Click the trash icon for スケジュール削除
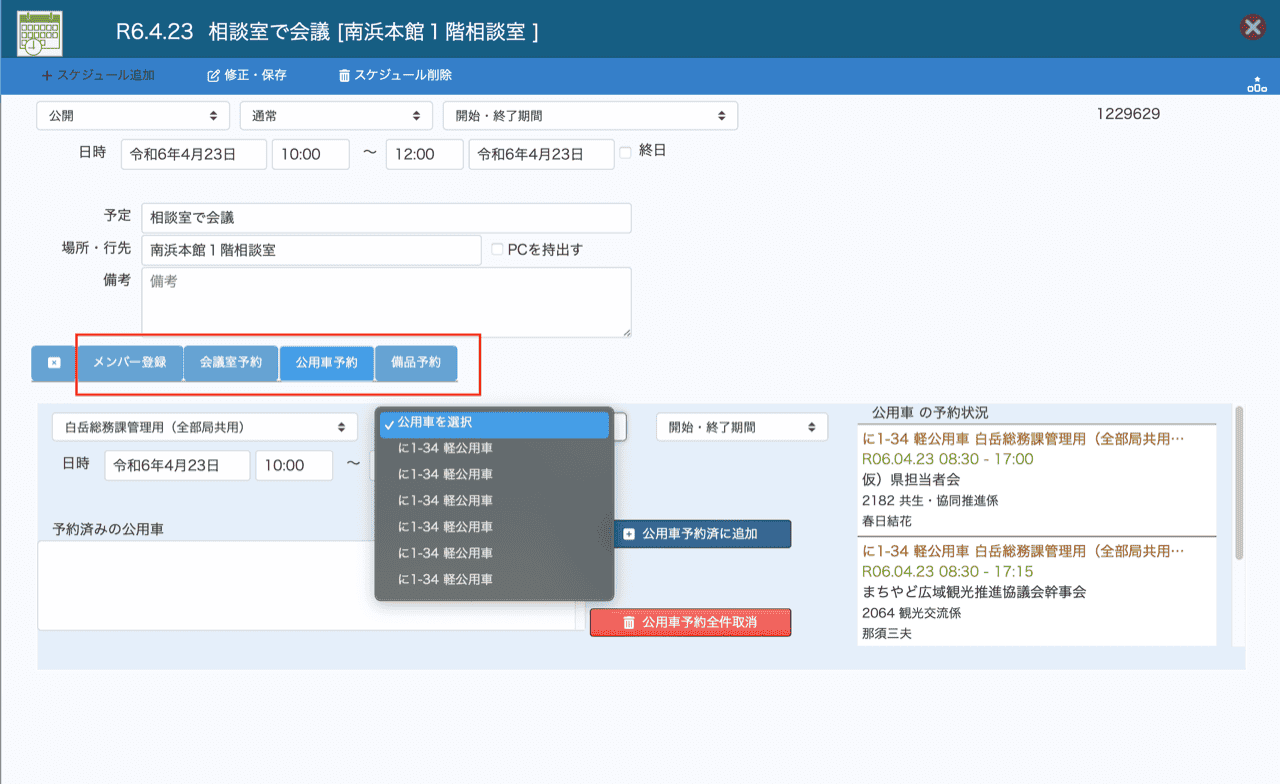The height and width of the screenshot is (784, 1280). coord(344,76)
